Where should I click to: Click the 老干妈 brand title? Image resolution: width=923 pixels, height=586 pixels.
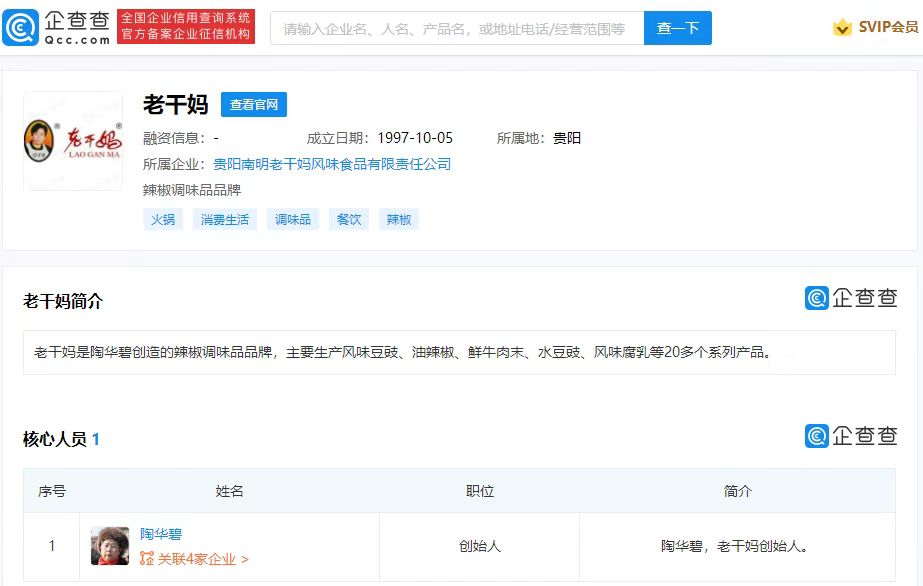point(175,105)
